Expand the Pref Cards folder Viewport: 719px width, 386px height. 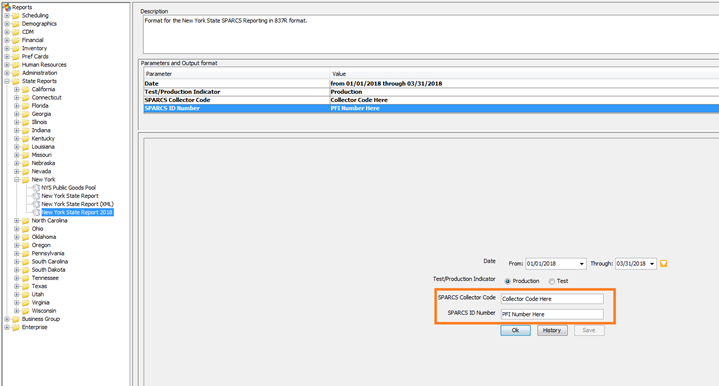7,57
